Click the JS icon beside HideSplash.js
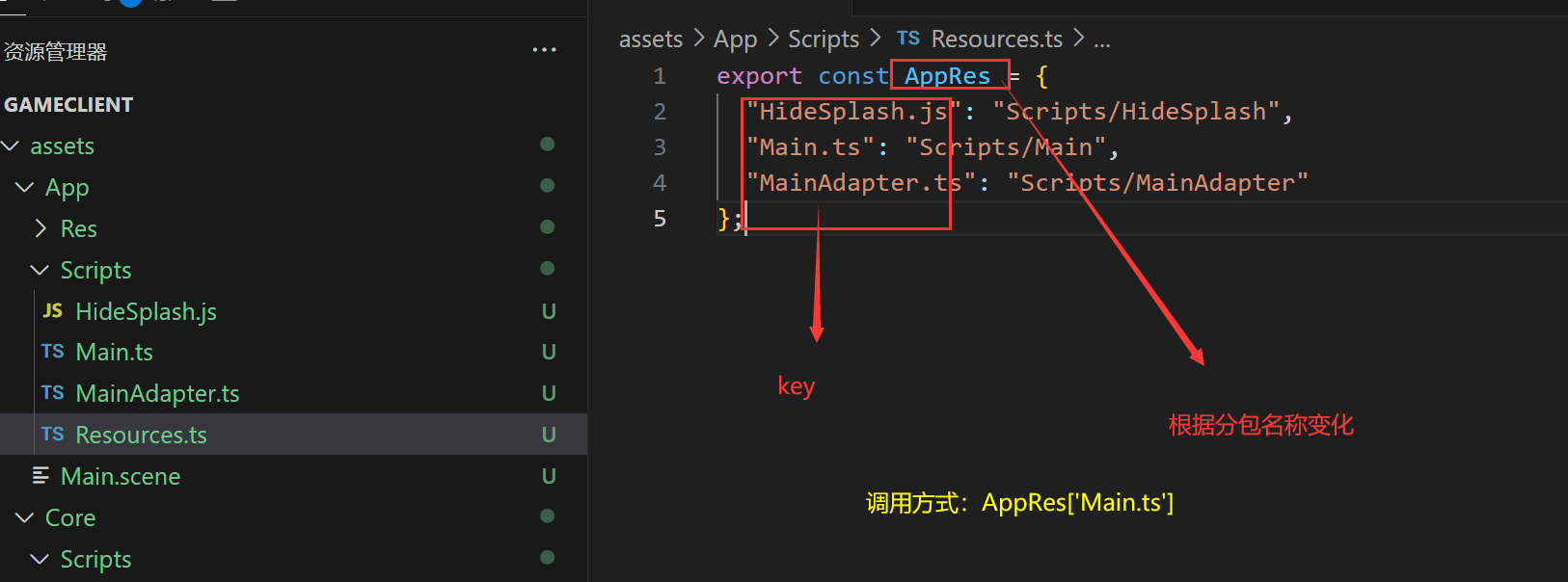The height and width of the screenshot is (582, 1568). (x=53, y=311)
